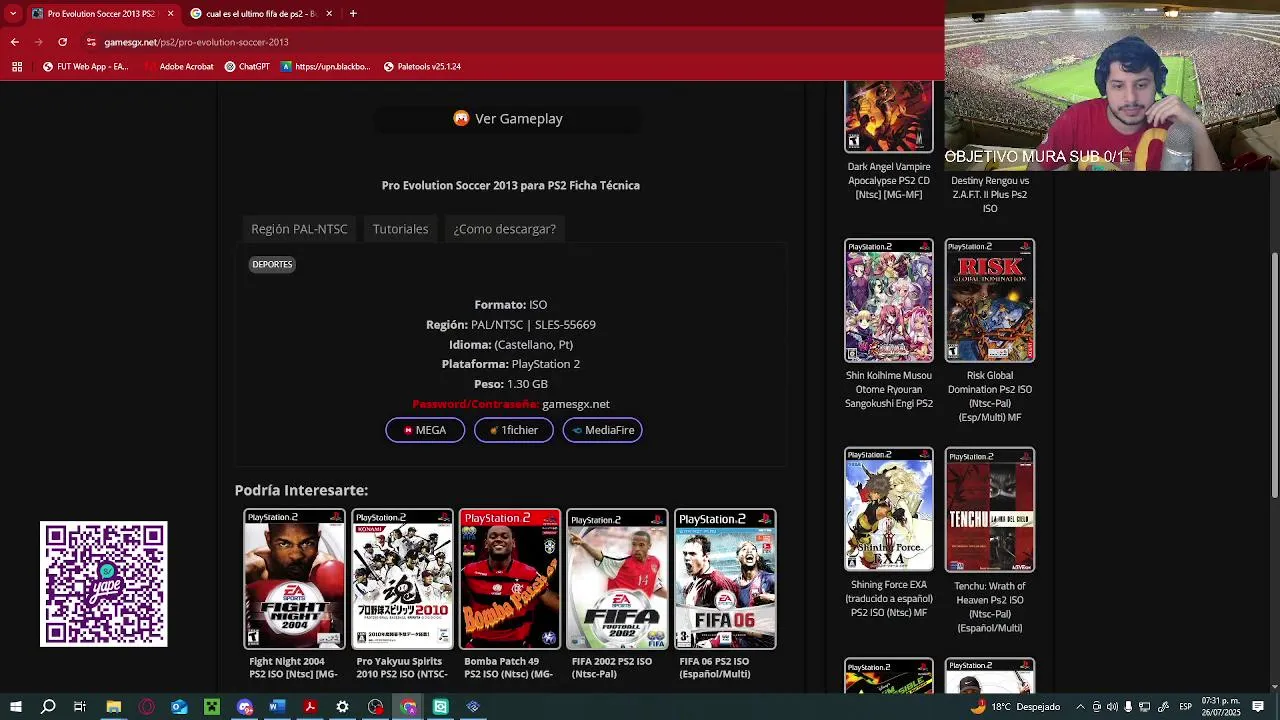Click the DEPORTES category tag
The width and height of the screenshot is (1280, 720).
click(272, 265)
